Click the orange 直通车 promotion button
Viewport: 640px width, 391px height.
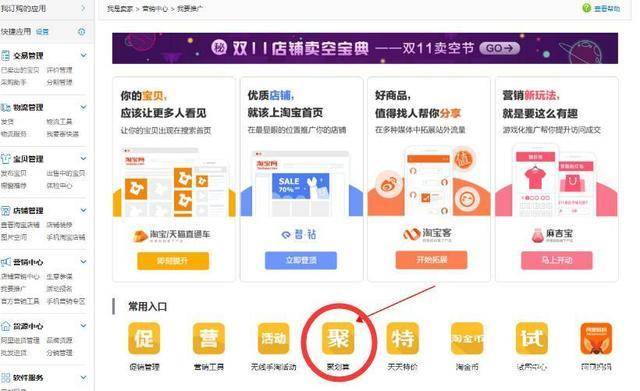point(173,261)
